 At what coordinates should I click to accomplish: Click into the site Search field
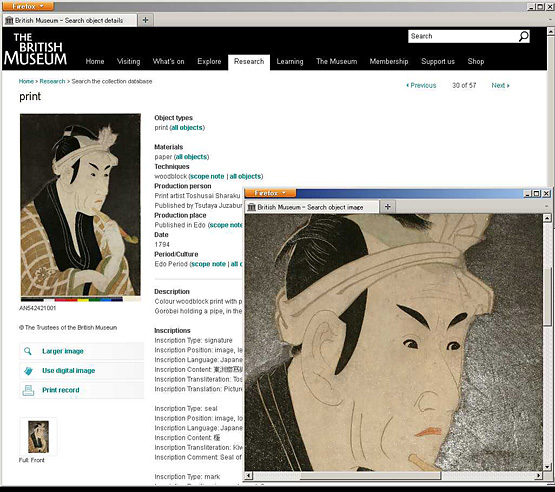[463, 36]
